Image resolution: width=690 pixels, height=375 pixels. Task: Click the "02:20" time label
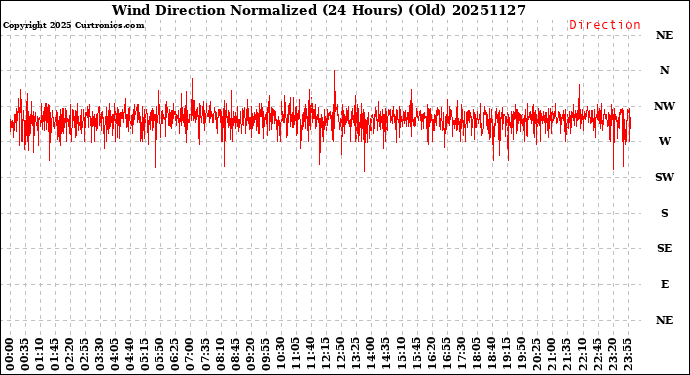click(x=70, y=355)
